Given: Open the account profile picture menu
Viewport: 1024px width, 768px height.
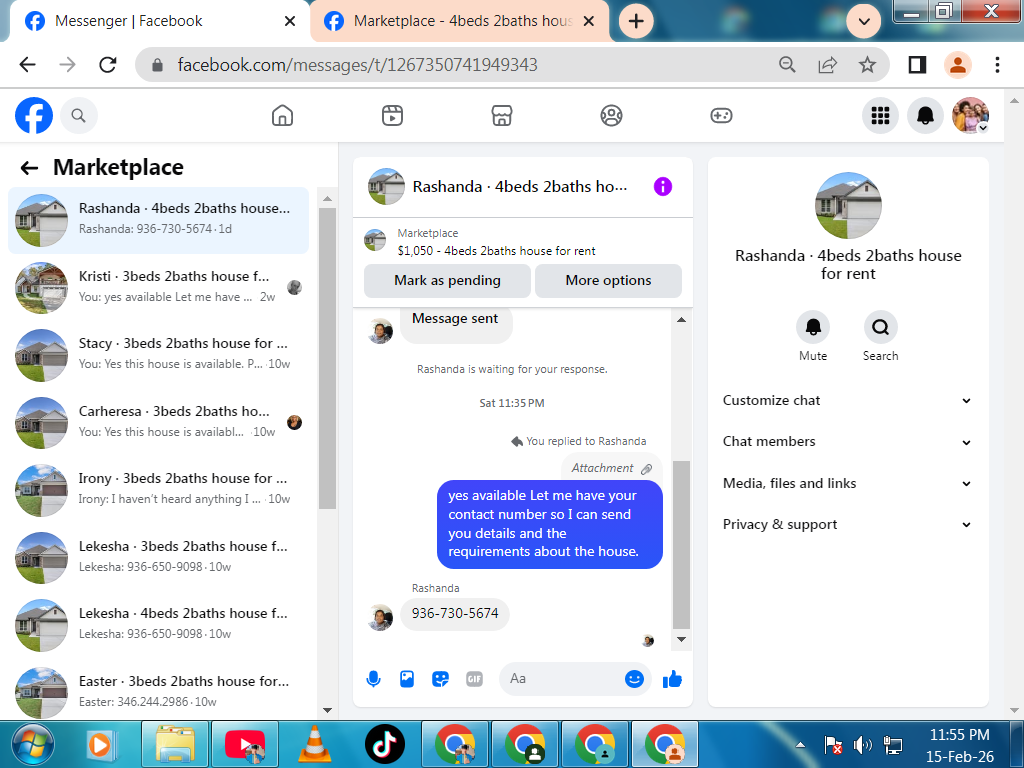Looking at the screenshot, I should click(970, 116).
